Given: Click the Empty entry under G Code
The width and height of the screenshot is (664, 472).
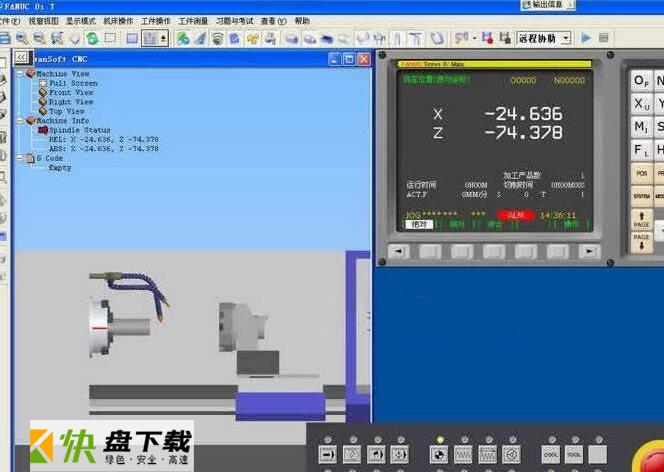Looking at the screenshot, I should tap(60, 168).
